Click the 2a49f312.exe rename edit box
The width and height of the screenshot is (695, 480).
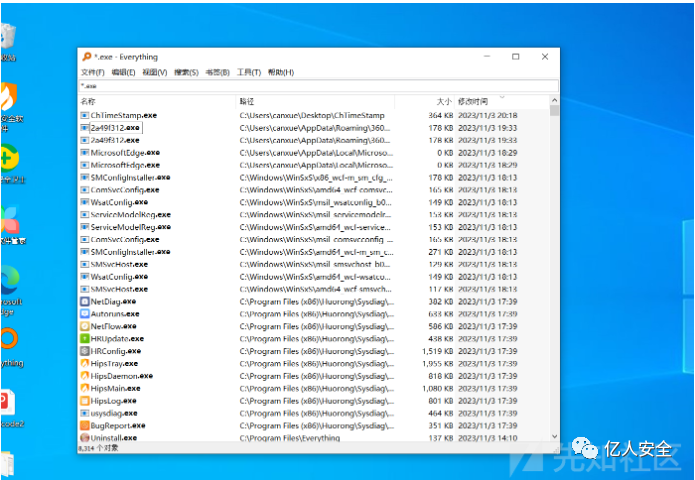coord(116,128)
